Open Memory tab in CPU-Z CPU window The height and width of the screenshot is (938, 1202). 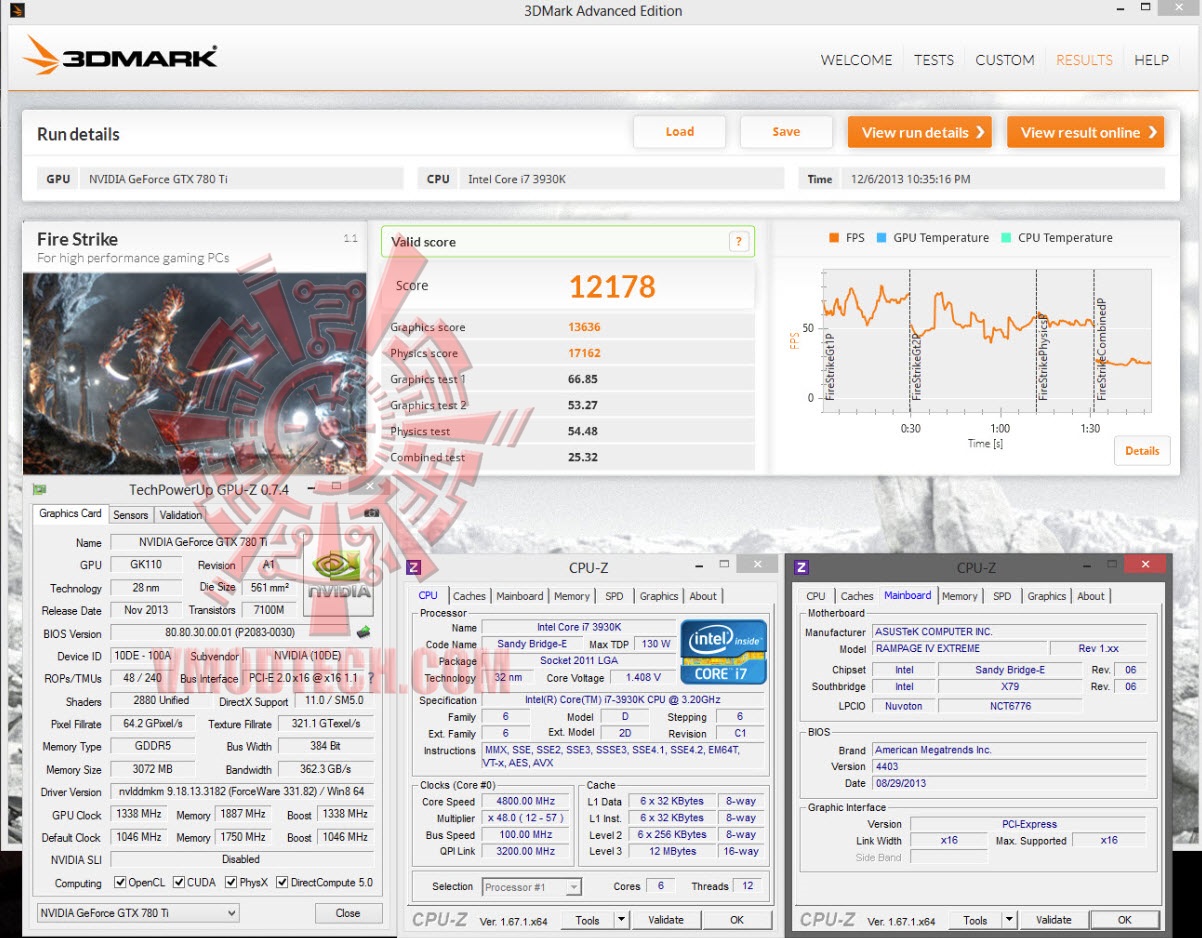tap(572, 596)
